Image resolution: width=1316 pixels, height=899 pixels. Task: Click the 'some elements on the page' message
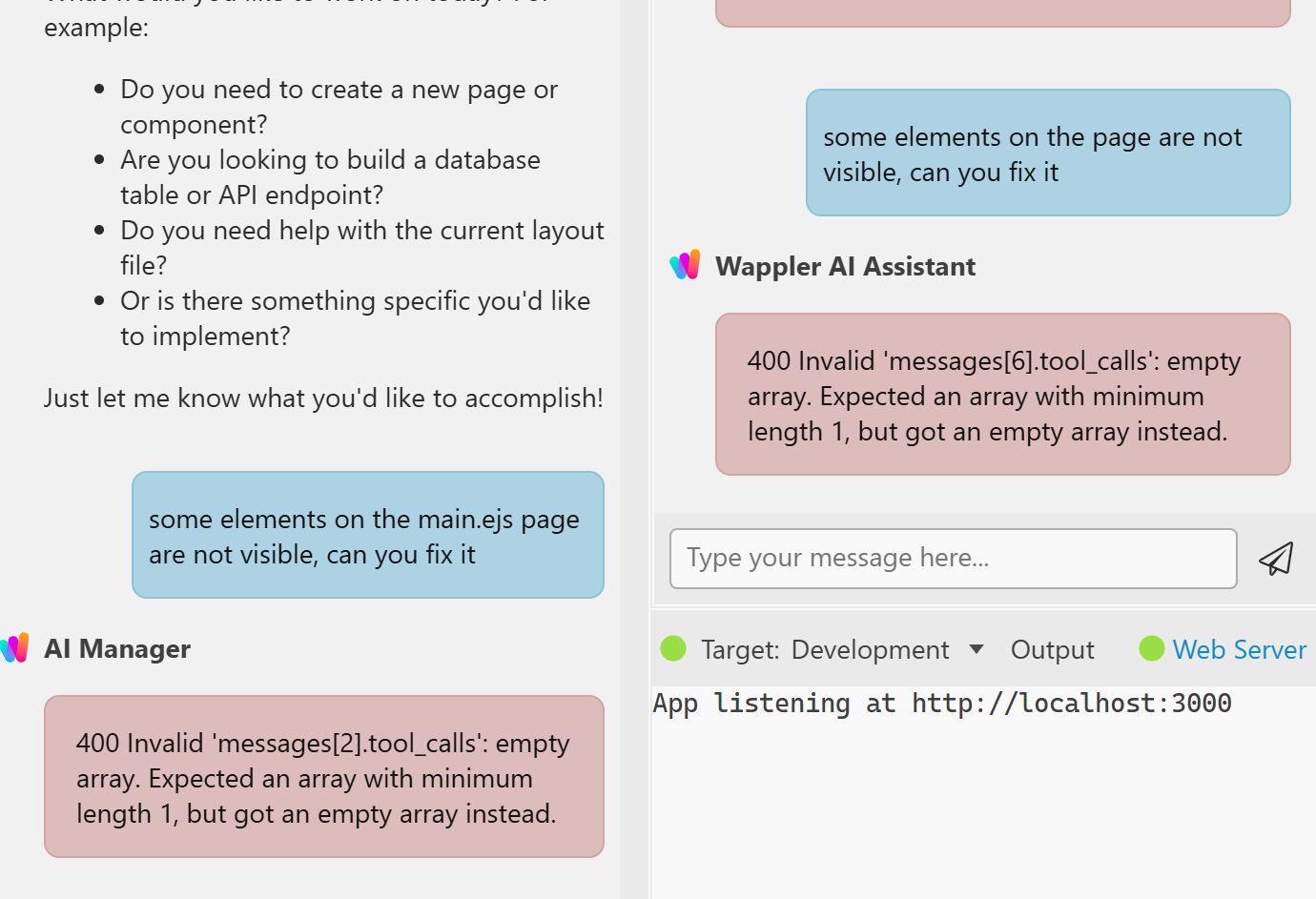pos(1047,153)
